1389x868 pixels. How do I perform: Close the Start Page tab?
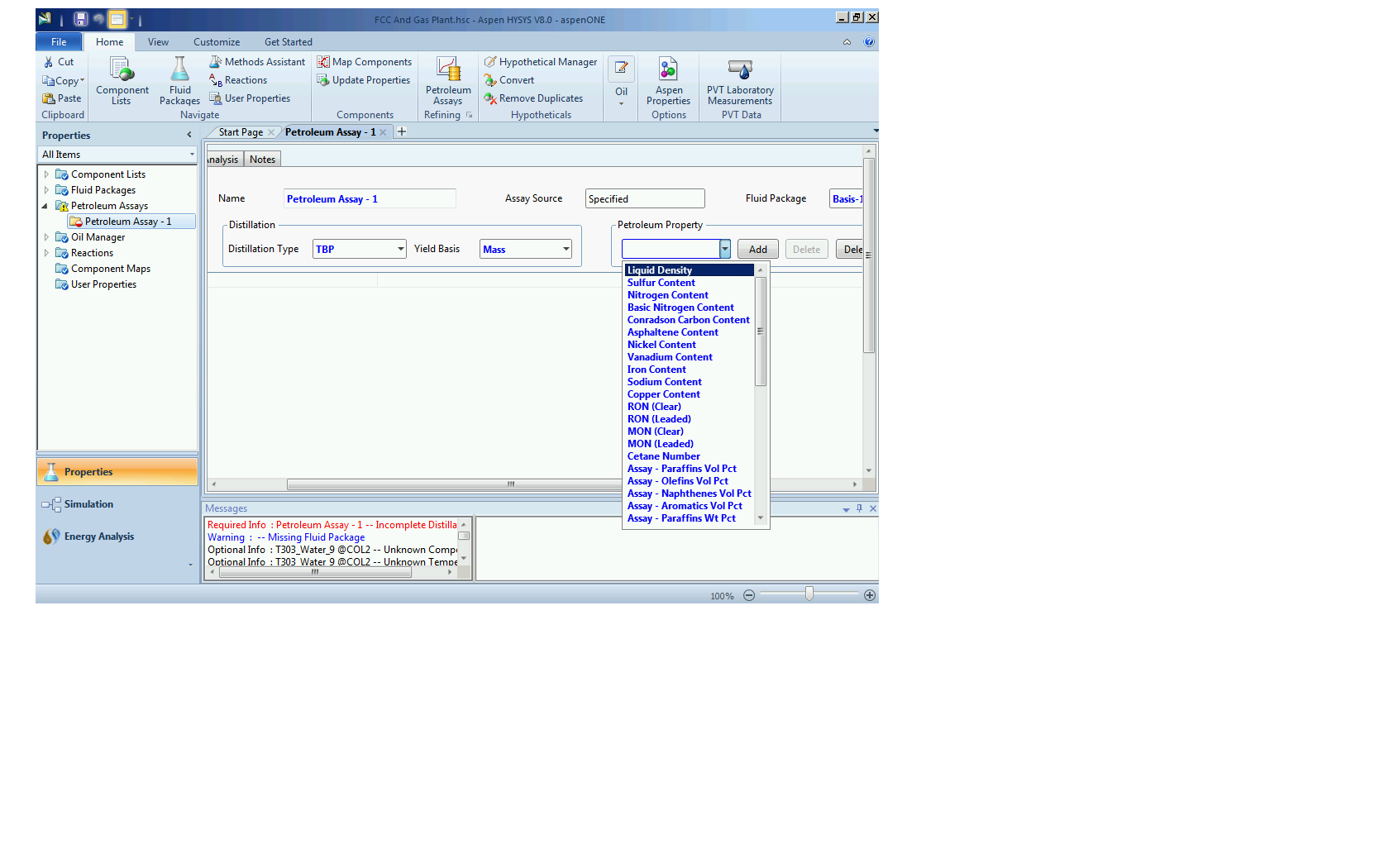271,132
